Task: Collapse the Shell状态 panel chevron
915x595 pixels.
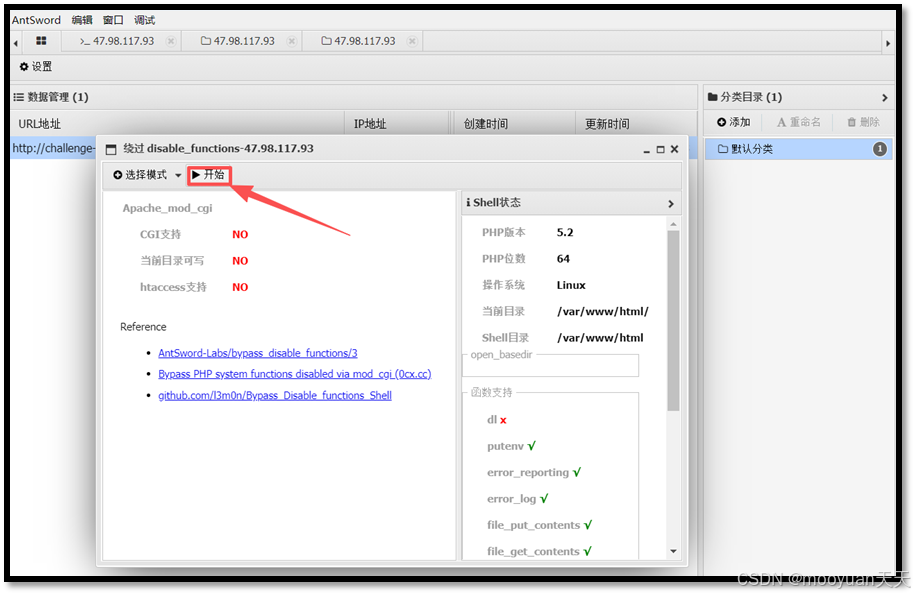Action: coord(671,204)
